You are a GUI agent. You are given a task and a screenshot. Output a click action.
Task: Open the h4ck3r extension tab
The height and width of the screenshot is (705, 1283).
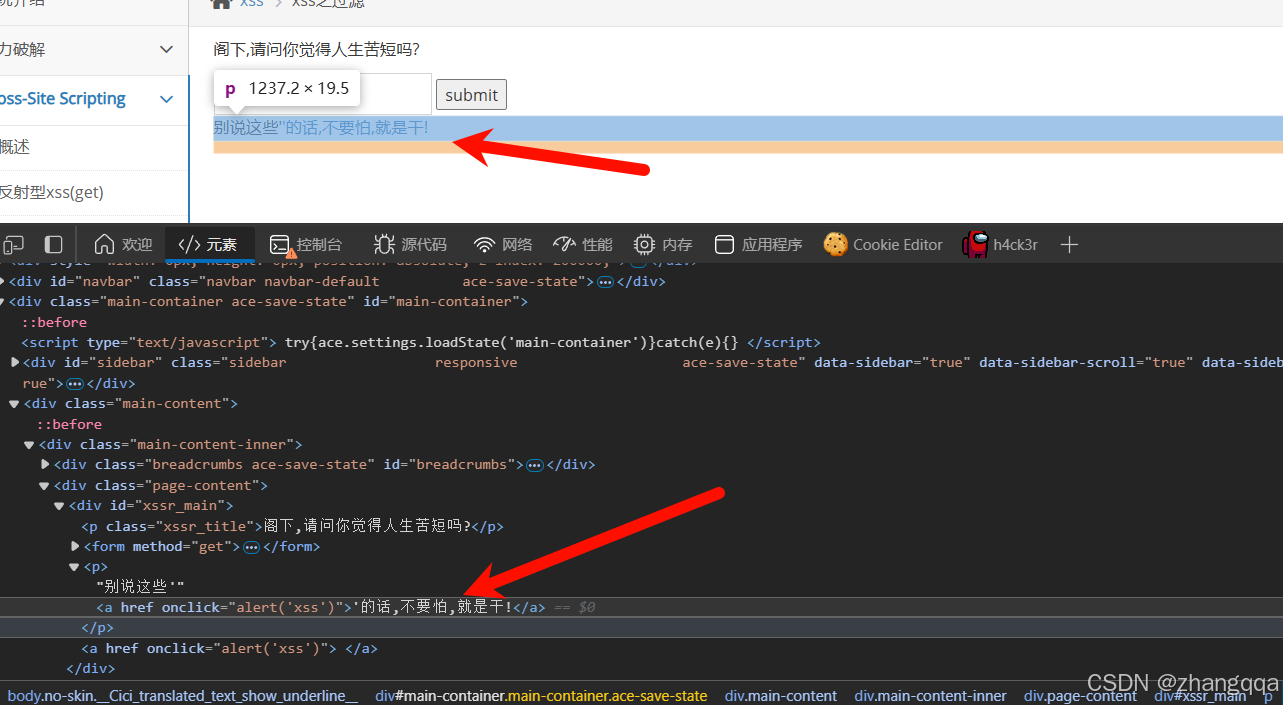click(1000, 245)
